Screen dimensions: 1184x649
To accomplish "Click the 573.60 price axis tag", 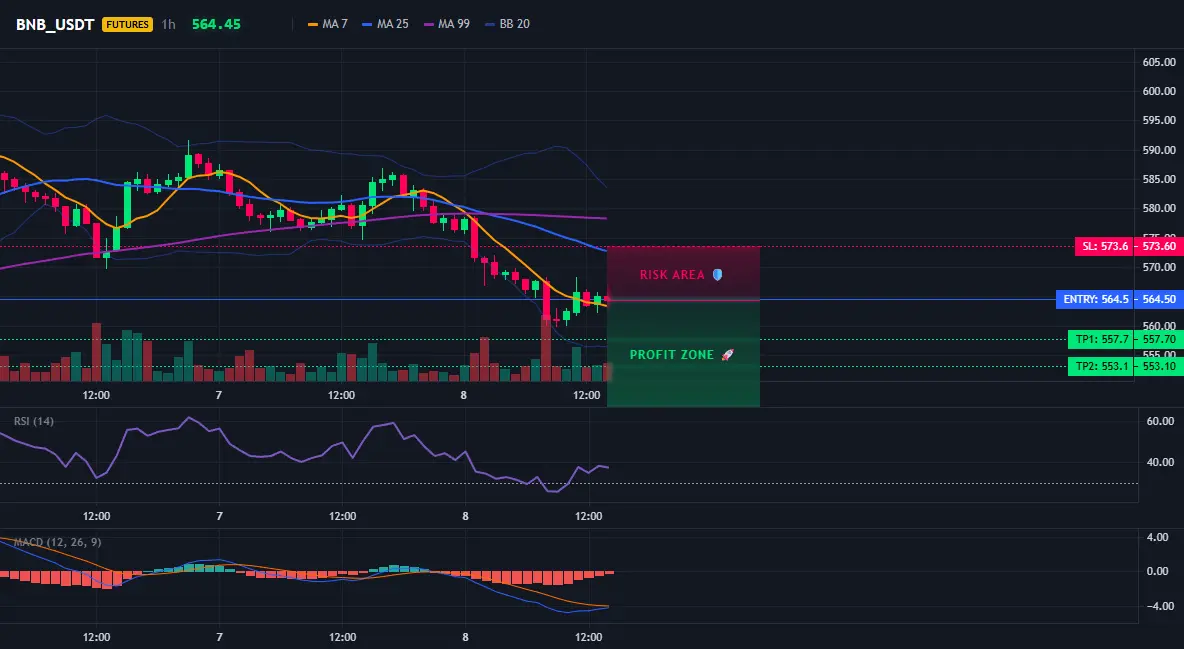I will click(1159, 246).
